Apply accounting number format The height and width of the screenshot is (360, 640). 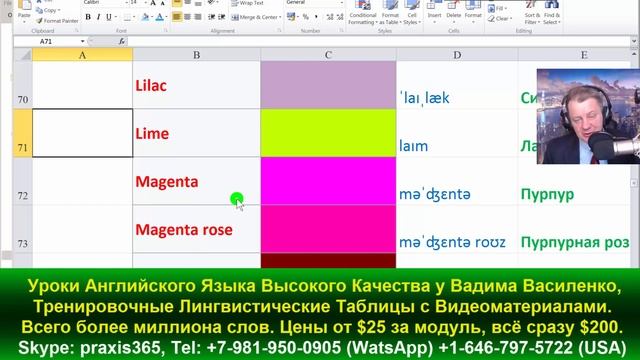(x=291, y=17)
